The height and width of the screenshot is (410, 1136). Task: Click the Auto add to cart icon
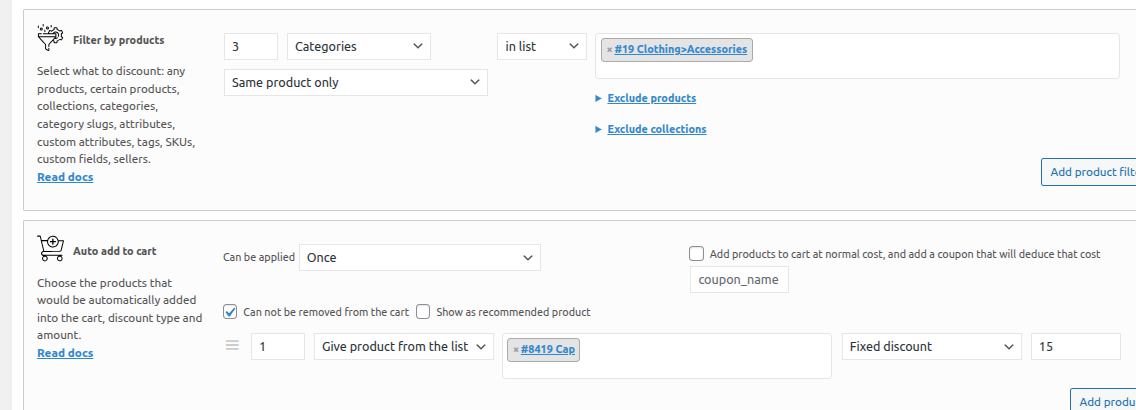point(50,248)
